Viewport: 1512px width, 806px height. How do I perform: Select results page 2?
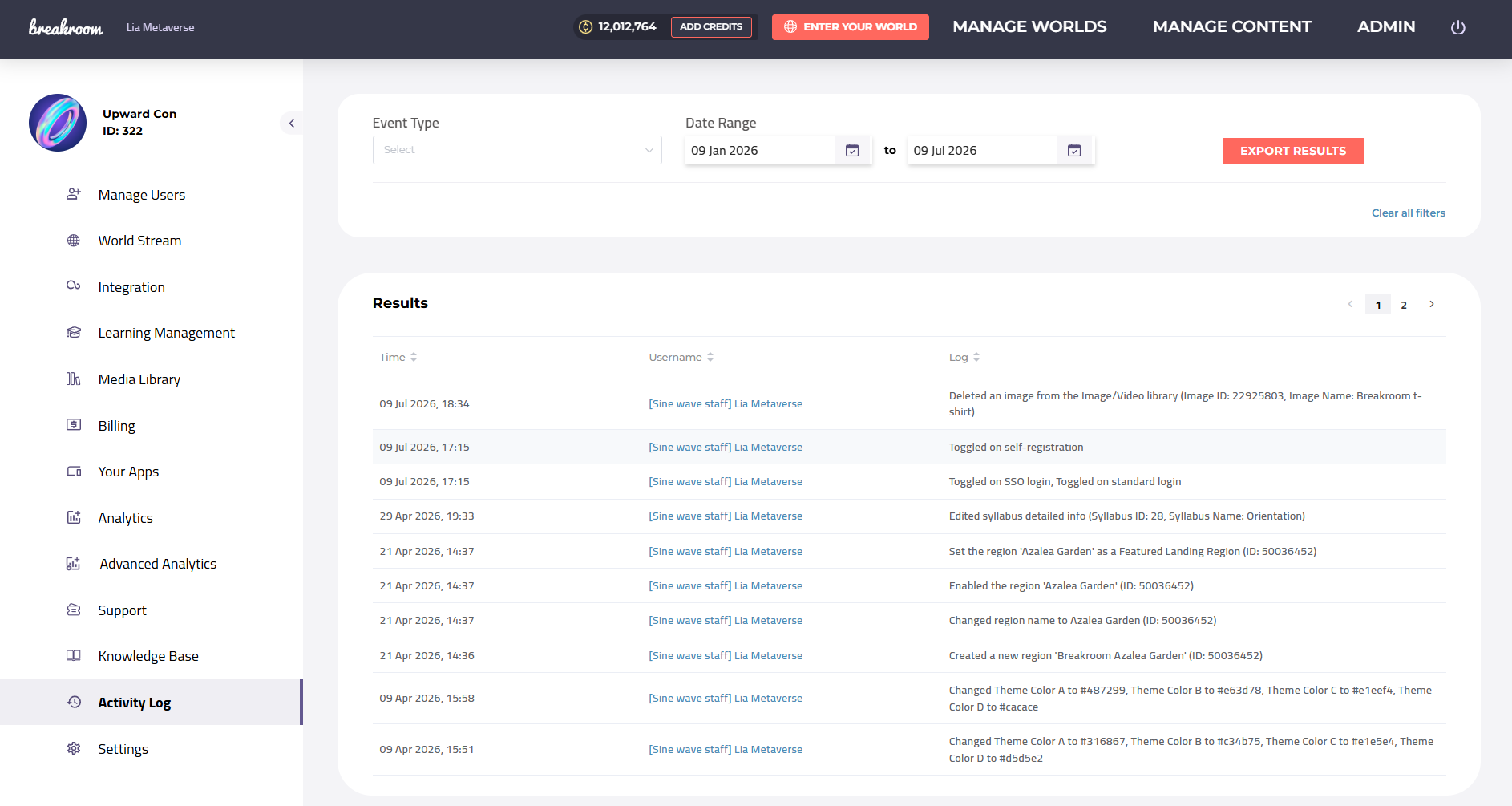coord(1404,305)
